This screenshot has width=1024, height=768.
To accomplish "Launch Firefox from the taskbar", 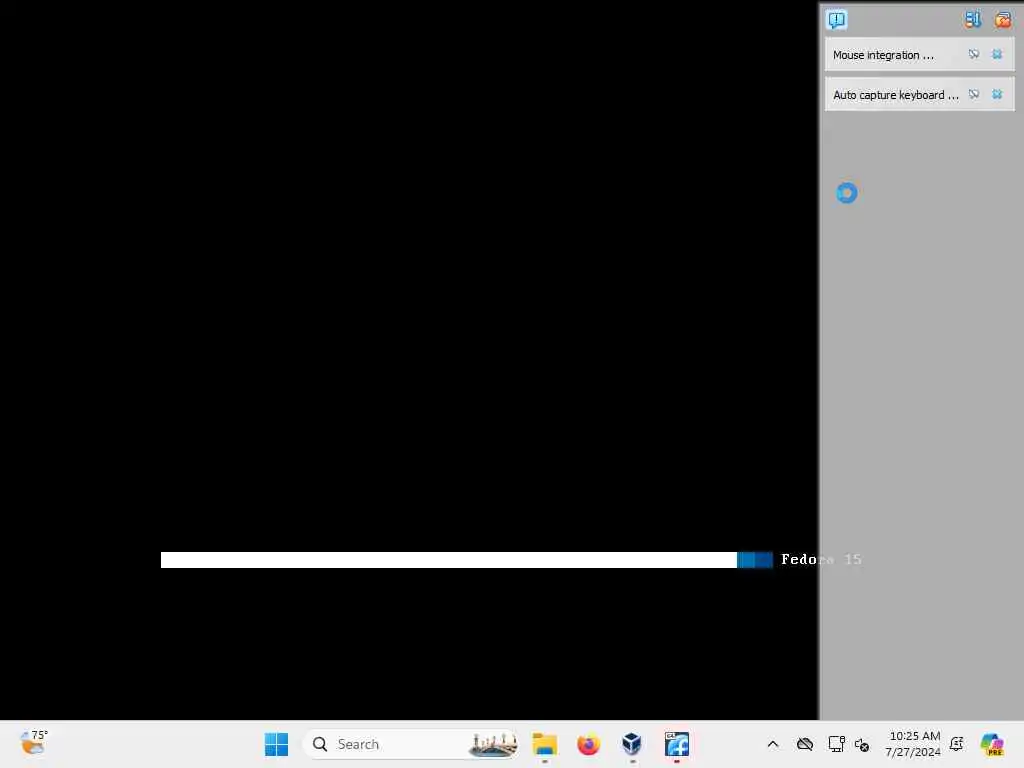I will (588, 744).
